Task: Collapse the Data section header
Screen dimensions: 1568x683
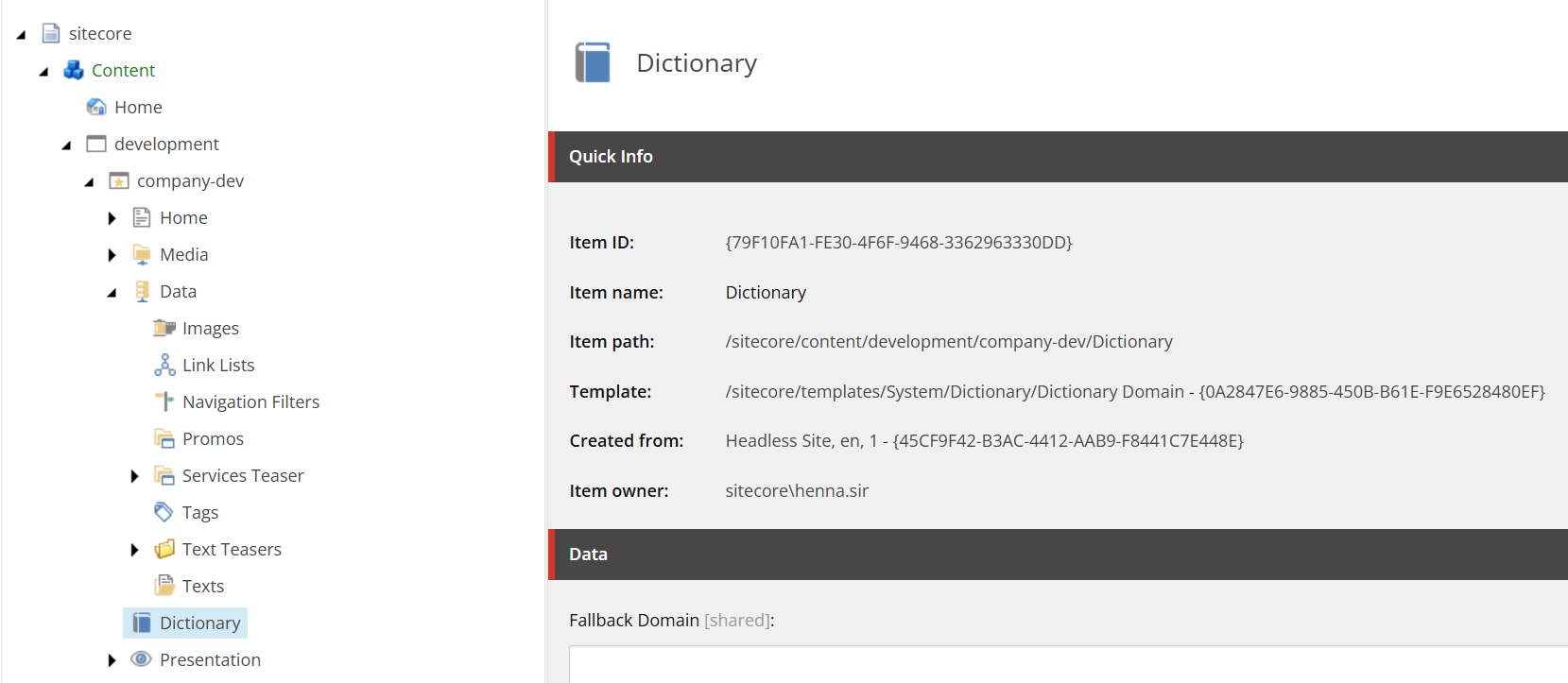Action: [1058, 555]
